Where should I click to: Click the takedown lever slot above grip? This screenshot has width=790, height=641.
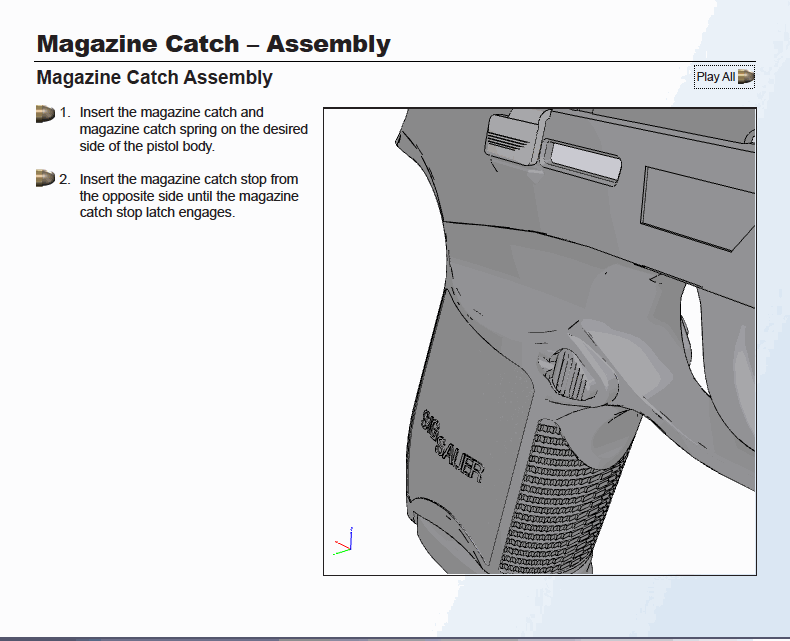pyautogui.click(x=586, y=157)
